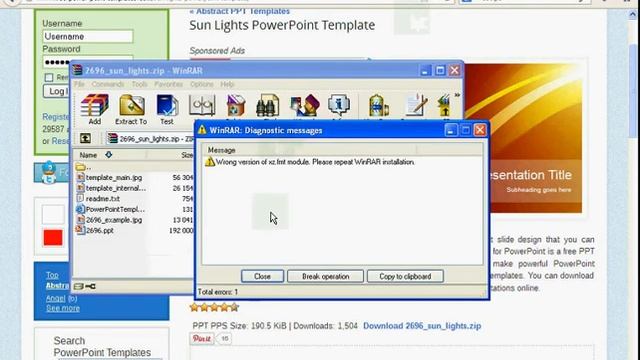
Task: Click the red square in the sidebar
Action: click(53, 237)
